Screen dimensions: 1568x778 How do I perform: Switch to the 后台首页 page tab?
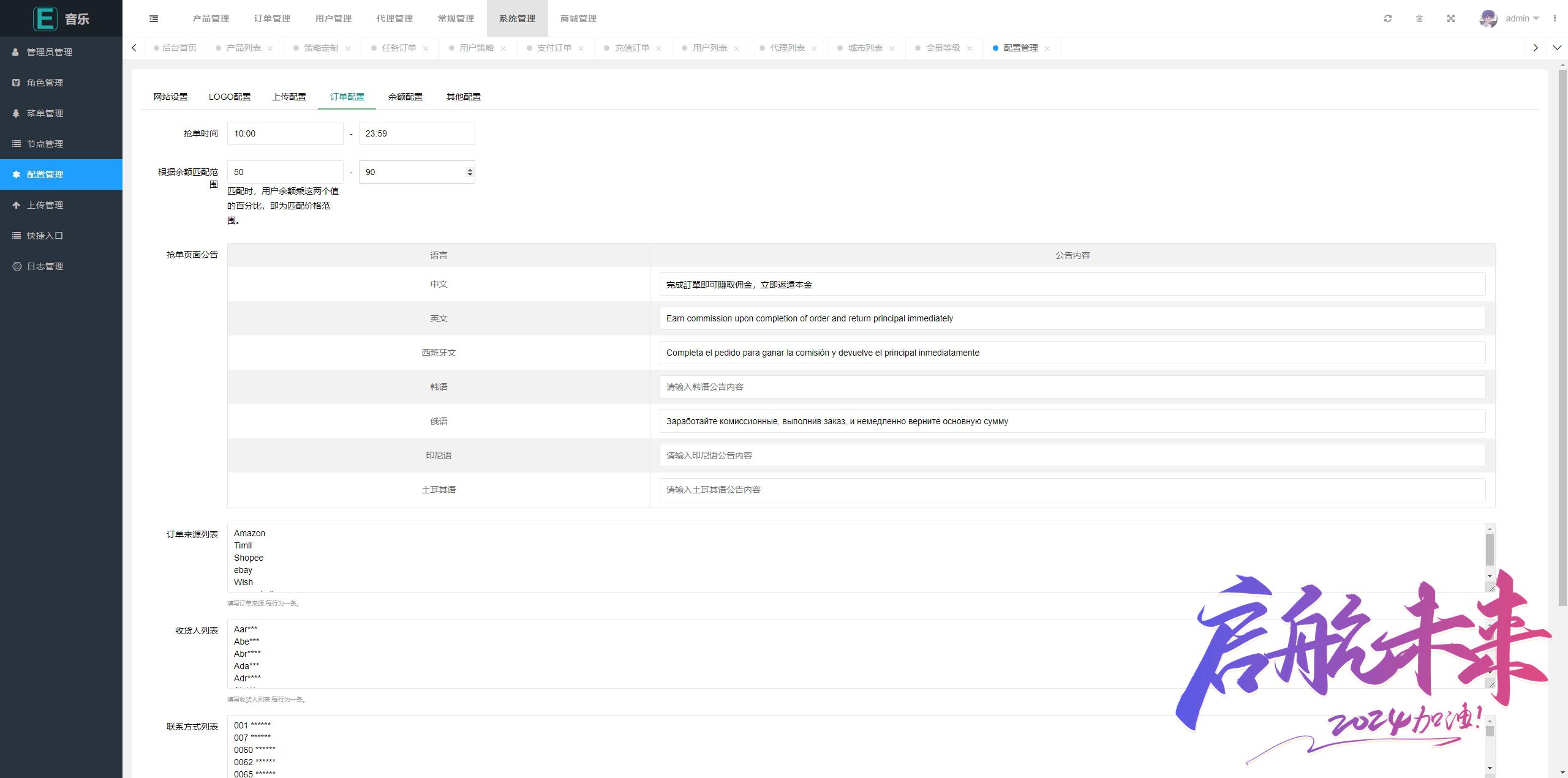(x=176, y=48)
